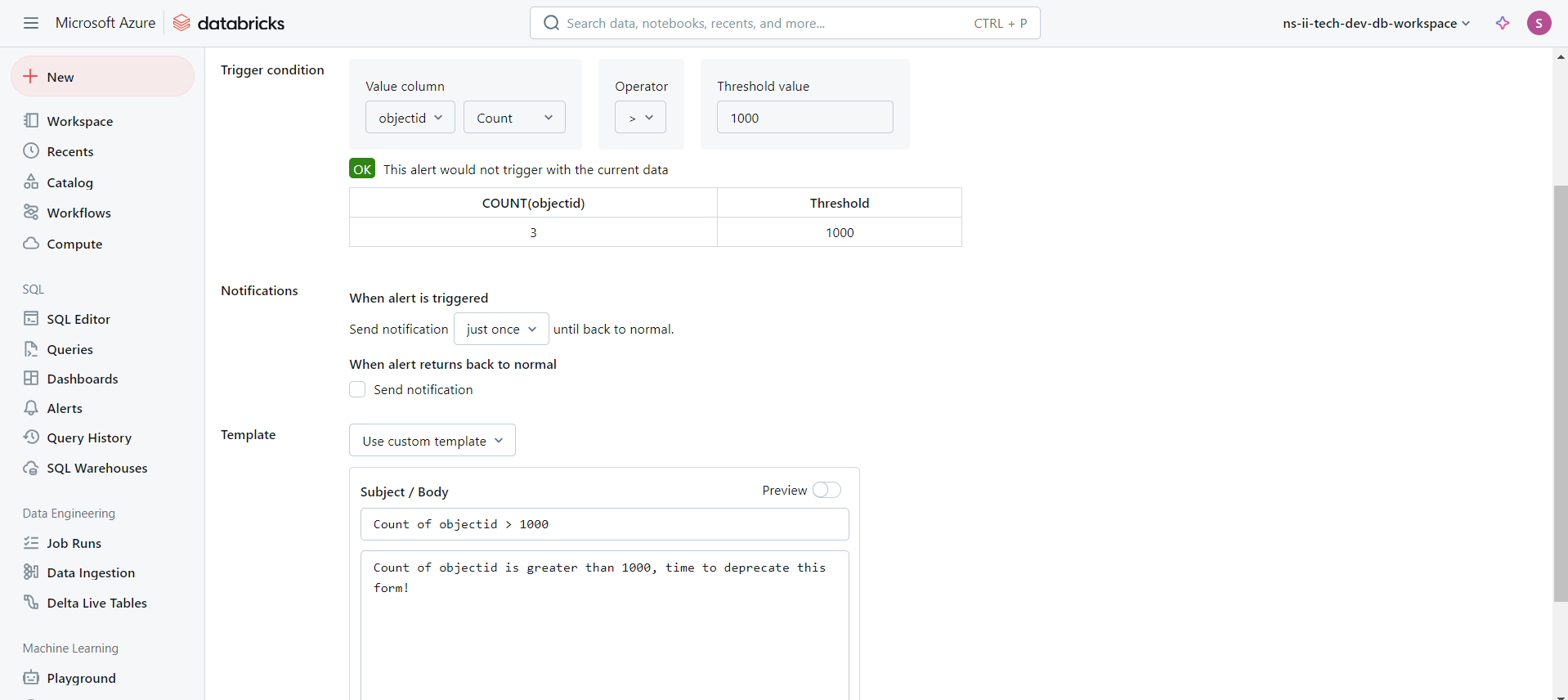Click the Dashboards grid icon
Image resolution: width=1568 pixels, height=700 pixels.
point(31,378)
